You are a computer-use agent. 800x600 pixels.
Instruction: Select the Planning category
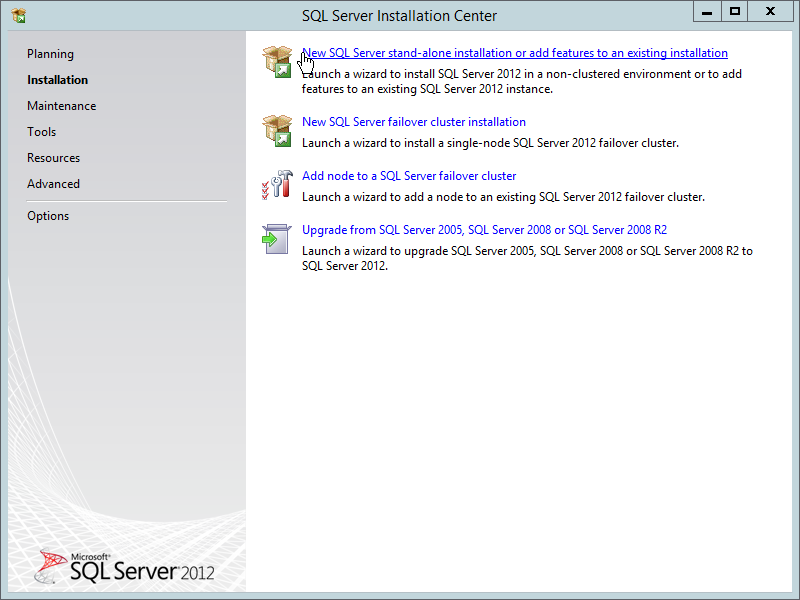pyautogui.click(x=51, y=54)
